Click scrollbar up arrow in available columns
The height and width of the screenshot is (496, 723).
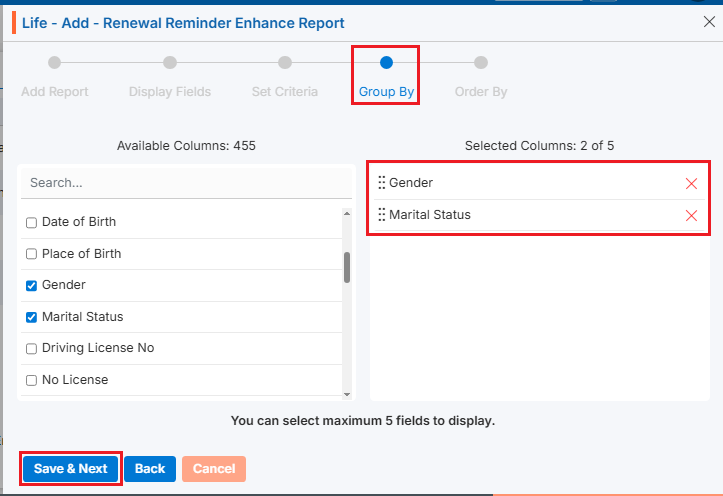(x=347, y=213)
